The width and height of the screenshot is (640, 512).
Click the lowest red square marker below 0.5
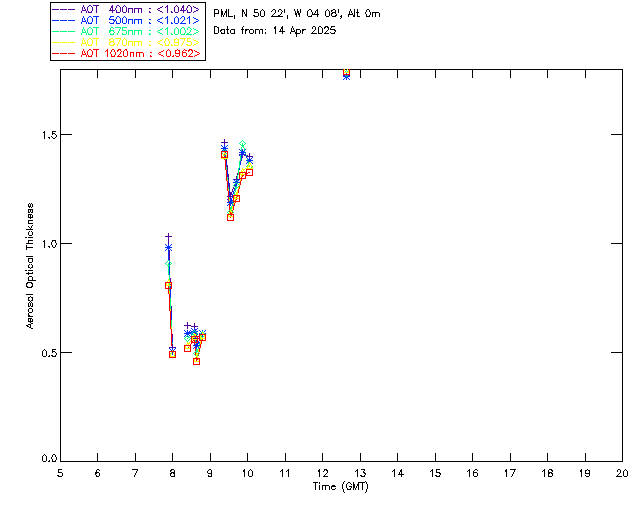point(196,361)
